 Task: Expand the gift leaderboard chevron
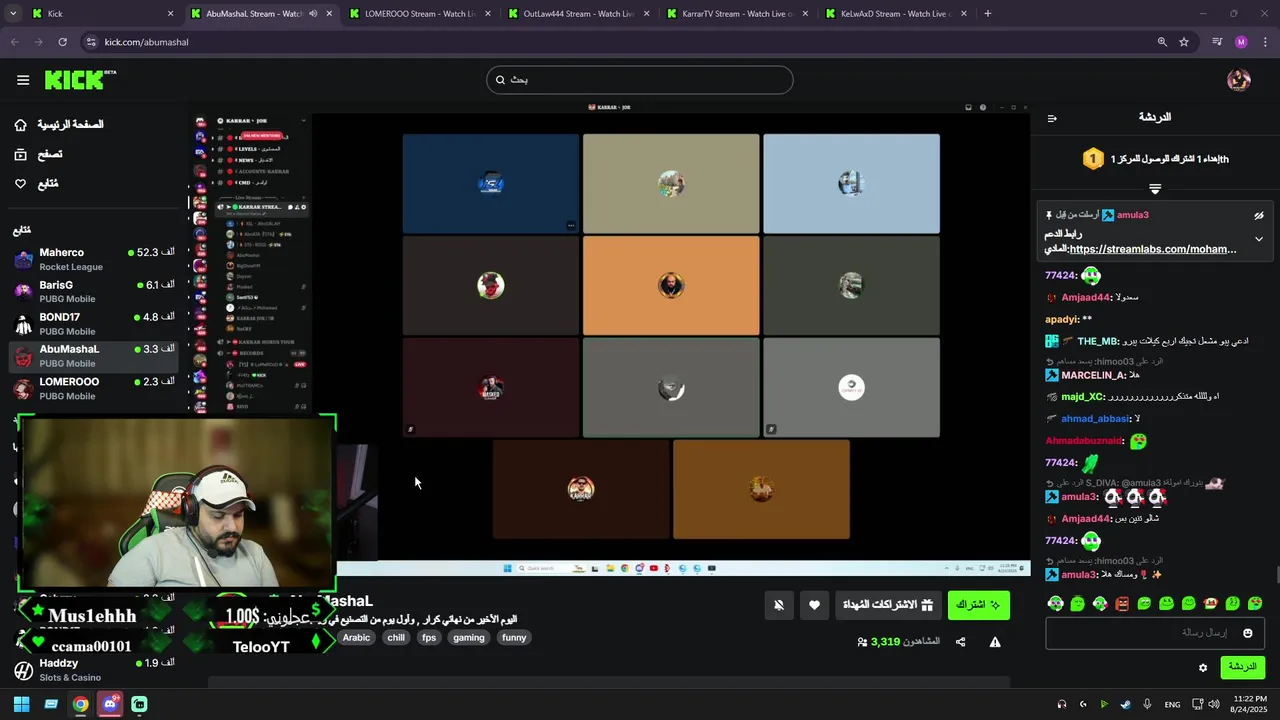1155,188
